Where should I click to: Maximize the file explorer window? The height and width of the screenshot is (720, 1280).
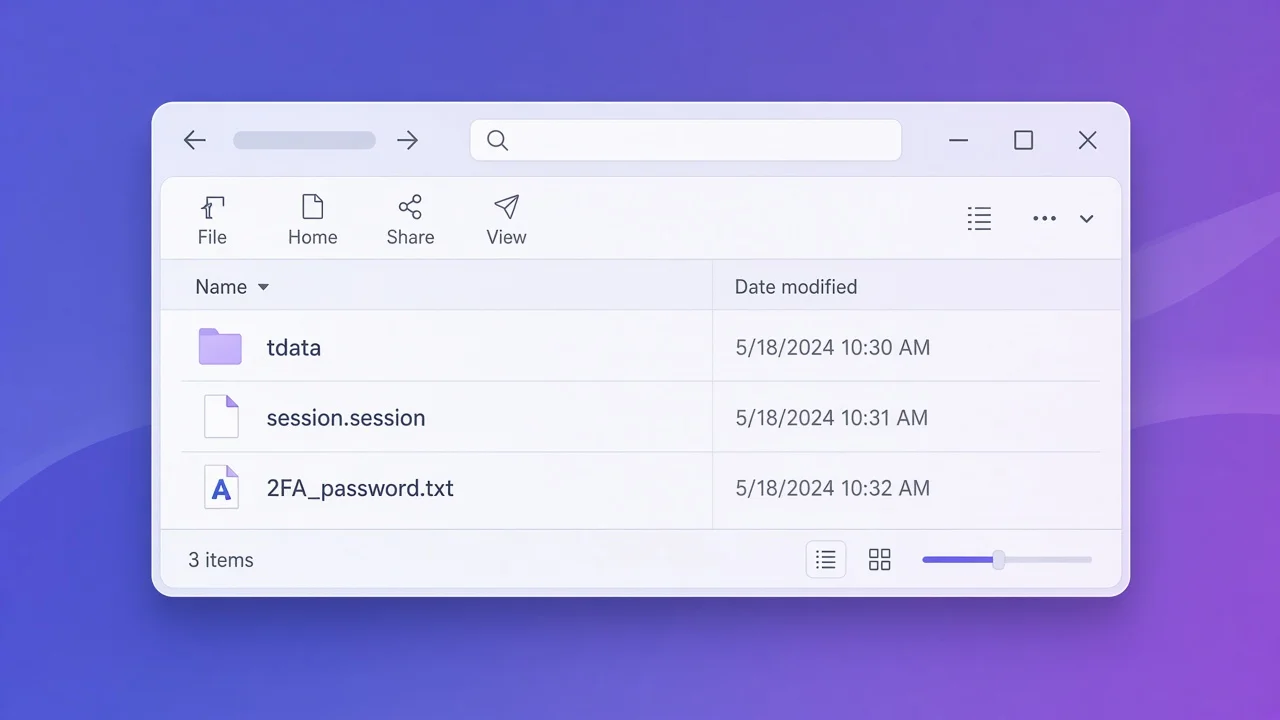point(1023,140)
